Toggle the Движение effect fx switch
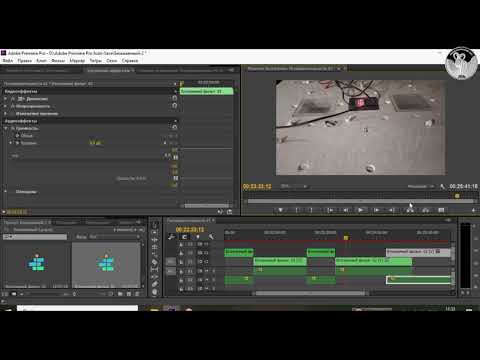This screenshot has width=480, height=360. coord(13,99)
